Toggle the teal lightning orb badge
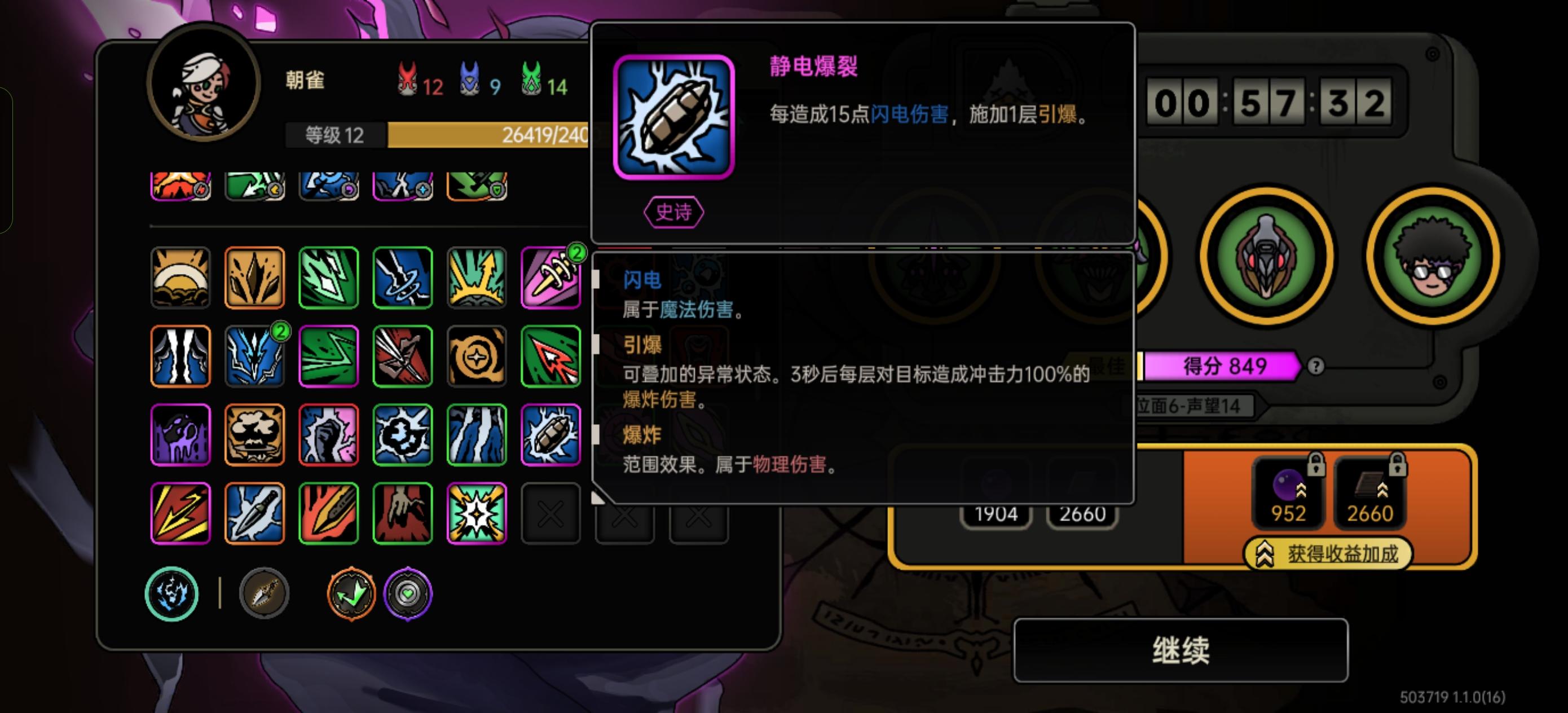 pyautogui.click(x=171, y=593)
